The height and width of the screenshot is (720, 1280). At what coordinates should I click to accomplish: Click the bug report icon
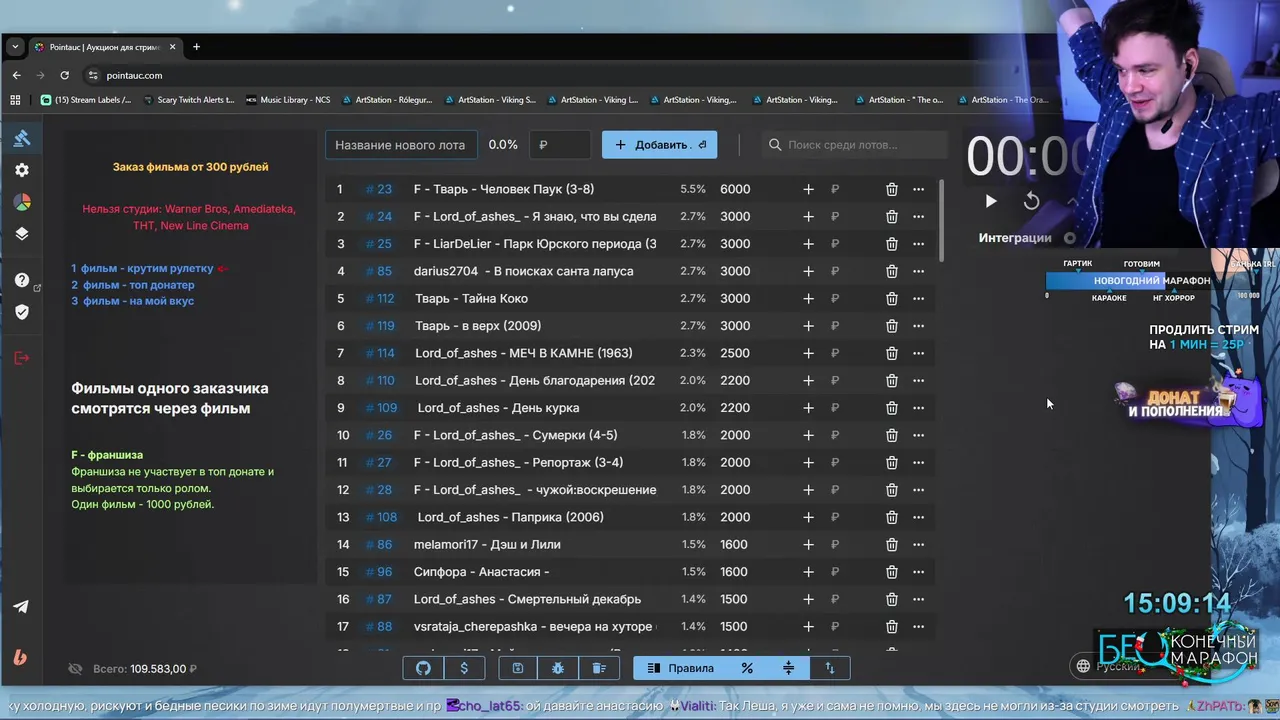click(x=558, y=668)
